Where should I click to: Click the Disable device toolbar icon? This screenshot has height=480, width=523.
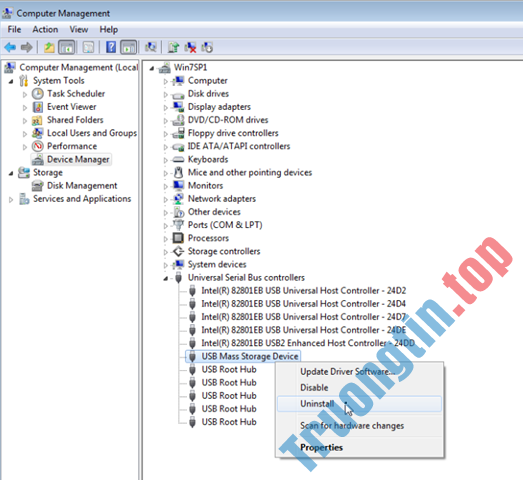(x=207, y=47)
